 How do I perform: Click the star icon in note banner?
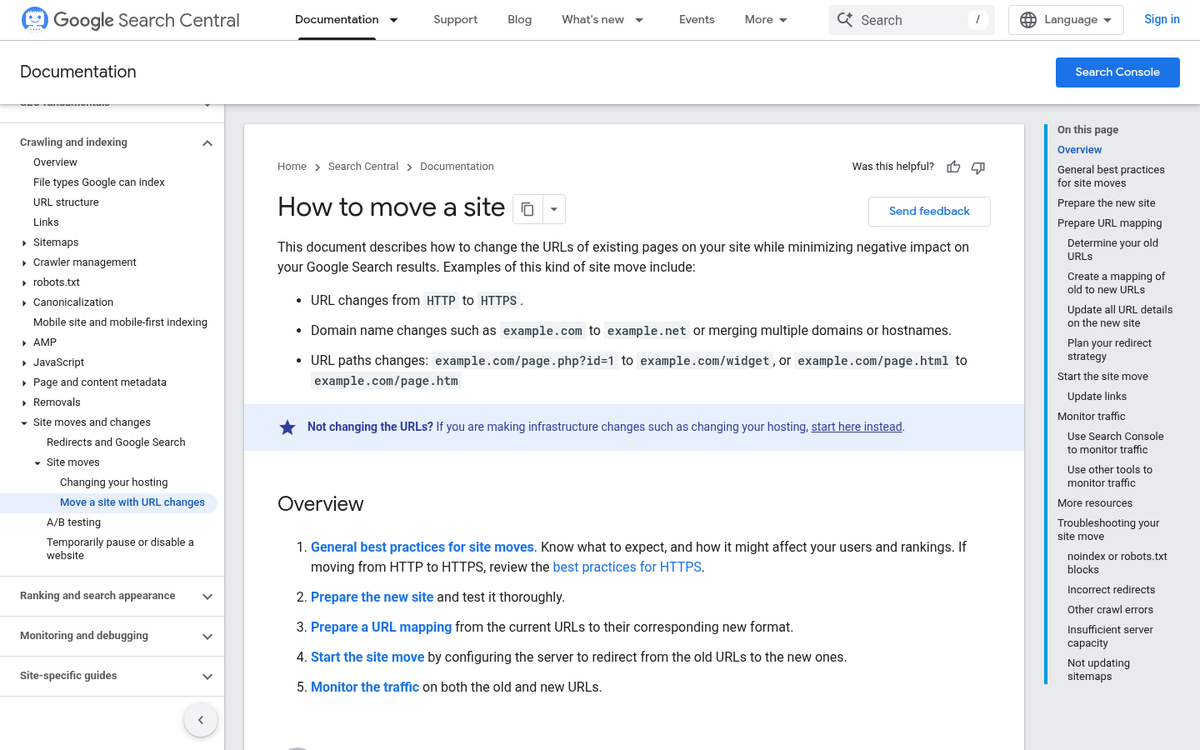tap(287, 427)
